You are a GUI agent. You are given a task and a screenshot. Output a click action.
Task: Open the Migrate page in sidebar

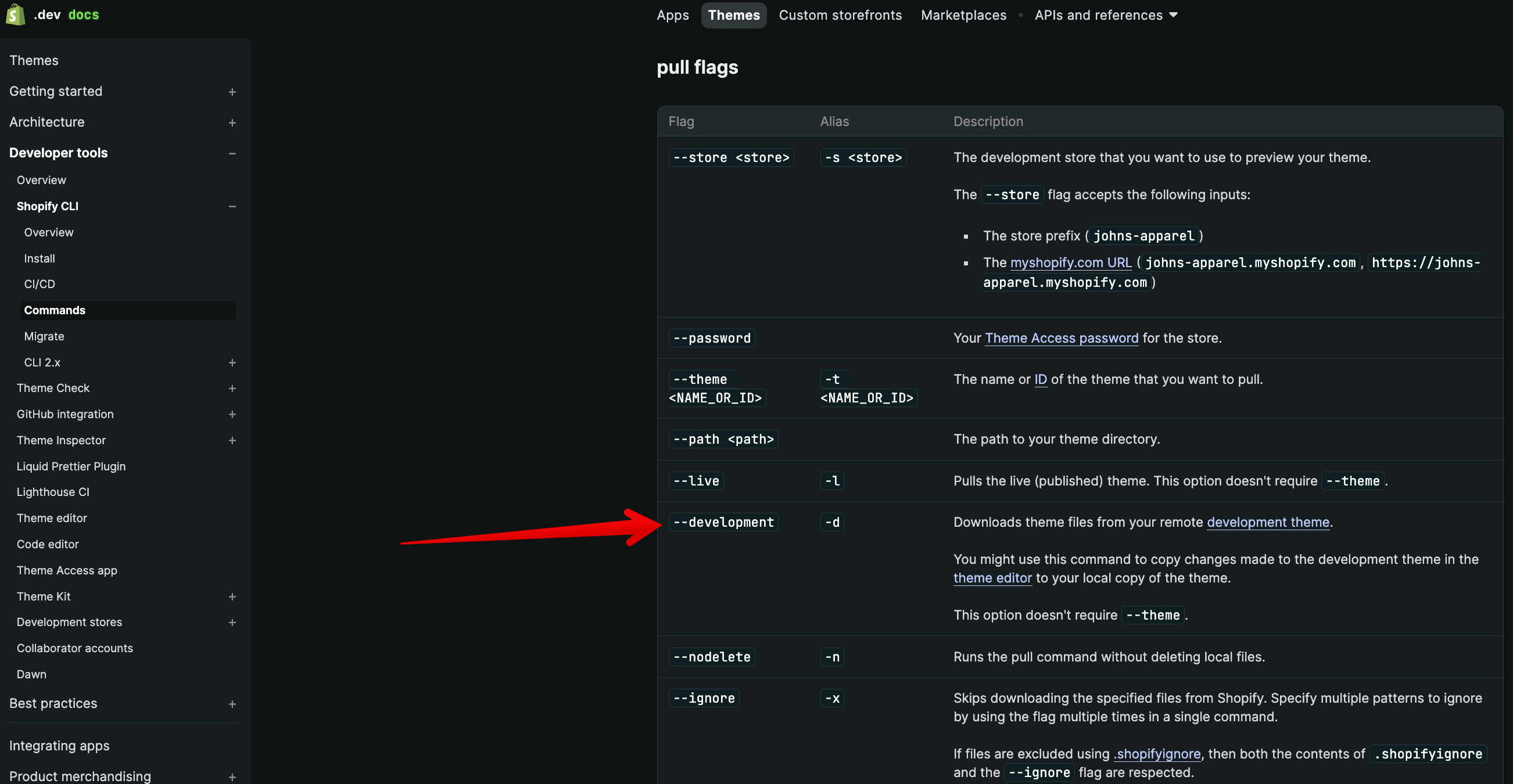click(x=44, y=336)
